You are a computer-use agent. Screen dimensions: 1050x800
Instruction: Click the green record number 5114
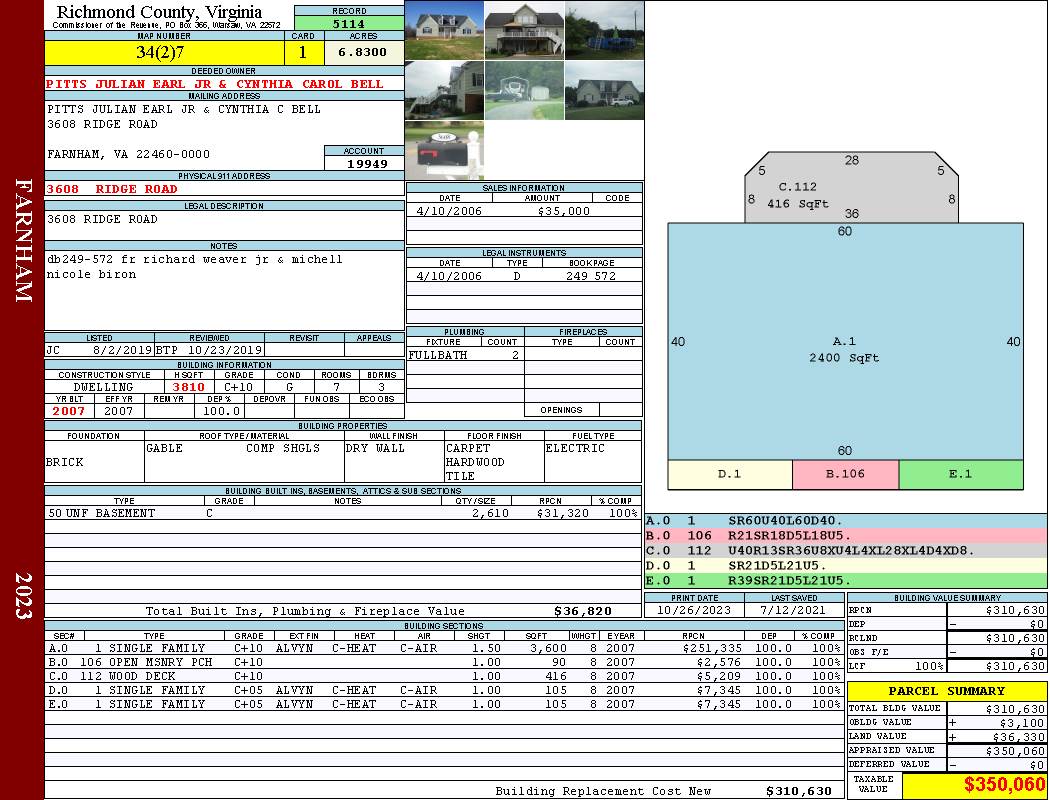click(x=349, y=23)
